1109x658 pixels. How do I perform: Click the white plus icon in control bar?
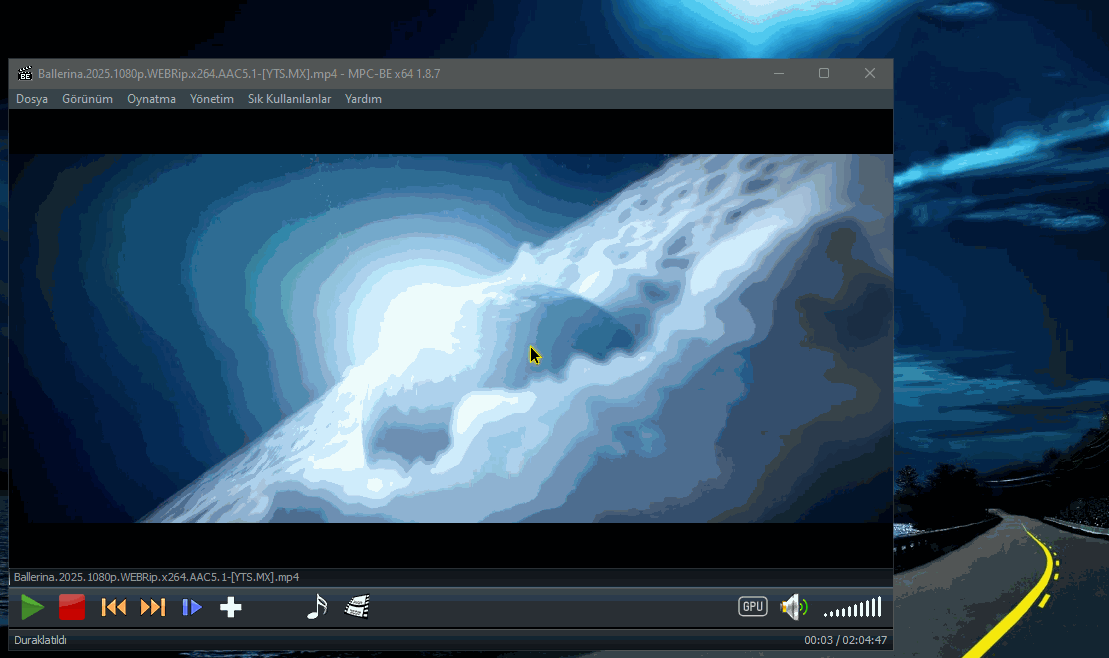click(x=231, y=607)
